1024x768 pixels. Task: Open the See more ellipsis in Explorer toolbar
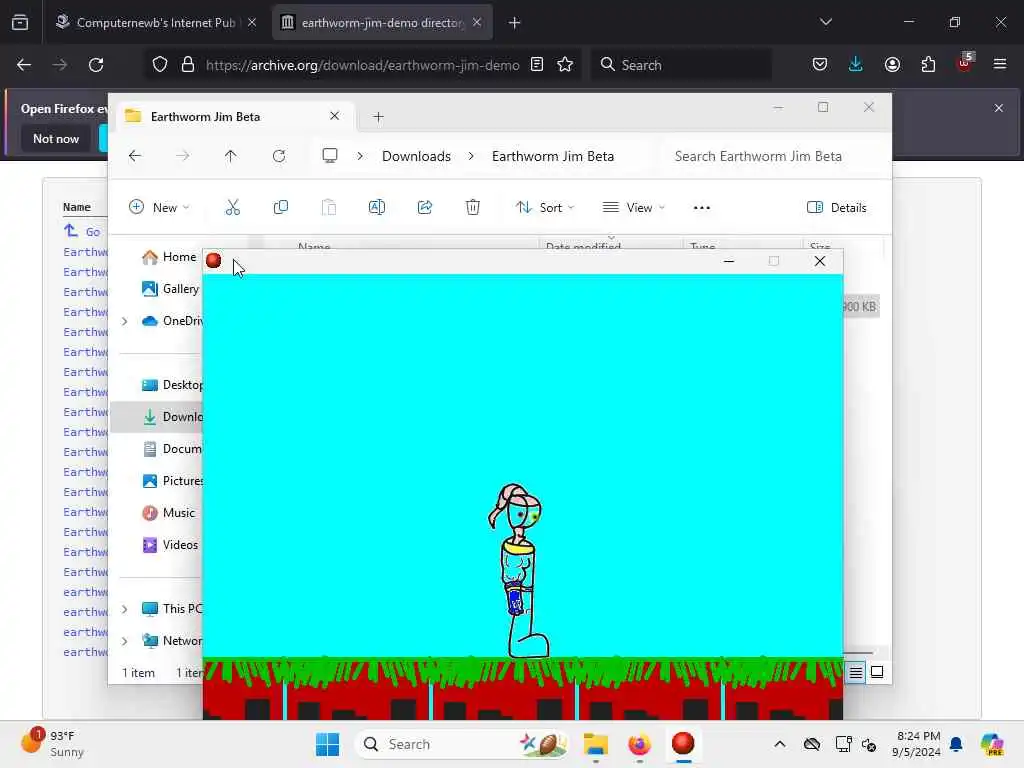pos(701,208)
